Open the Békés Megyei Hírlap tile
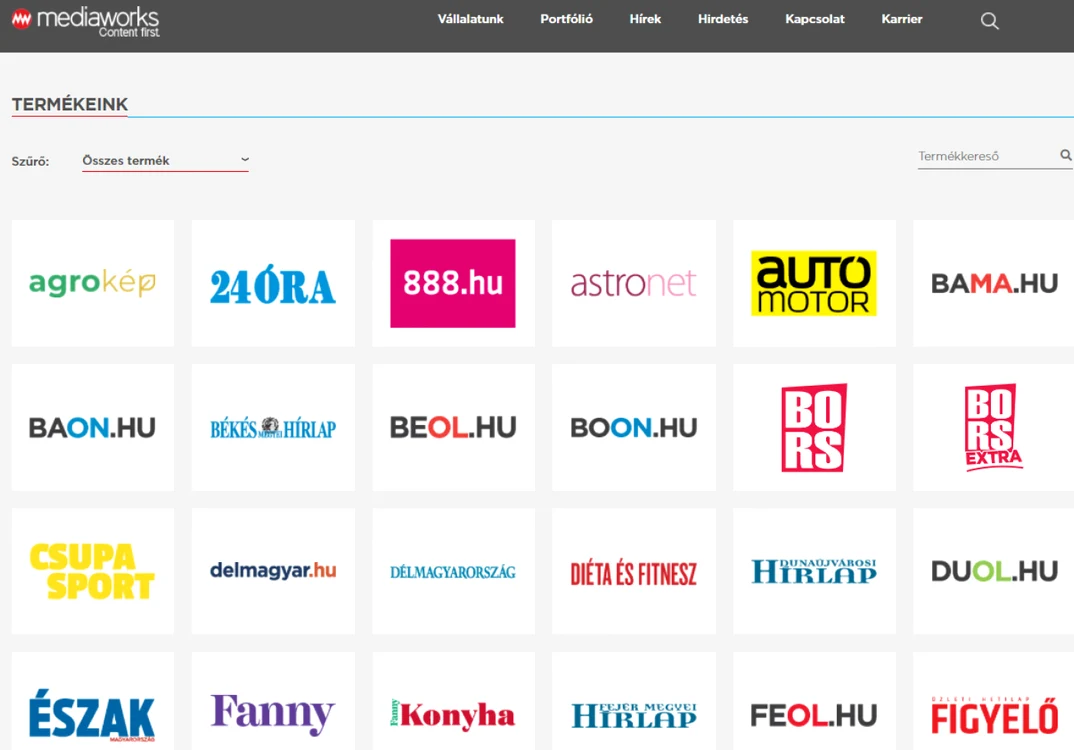The width and height of the screenshot is (1074, 750). [x=273, y=427]
